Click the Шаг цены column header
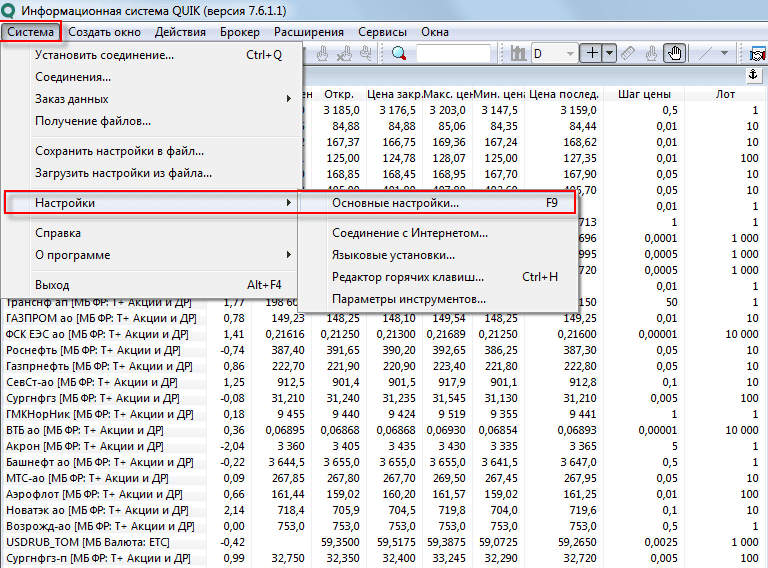Viewport: 768px width, 568px height. pos(644,94)
